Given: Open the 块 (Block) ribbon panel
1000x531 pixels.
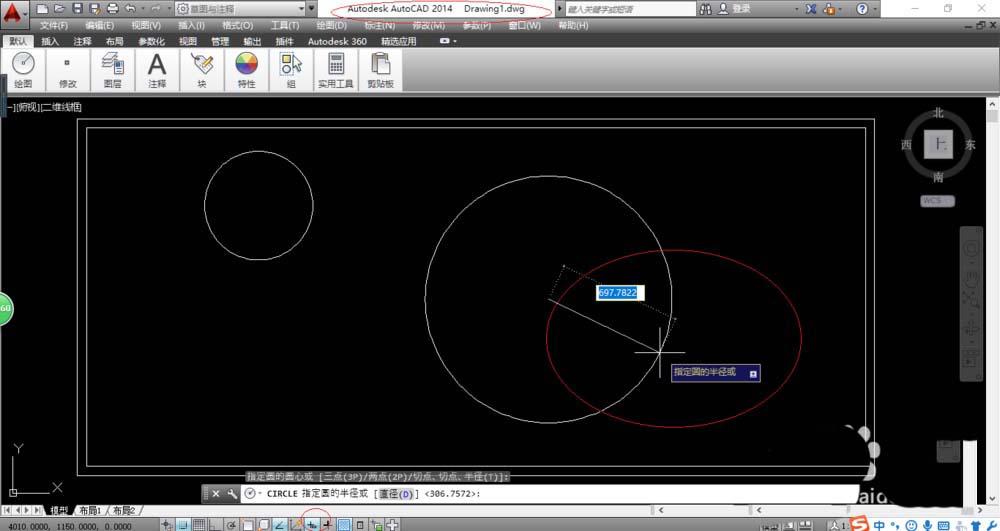Looking at the screenshot, I should click(202, 70).
